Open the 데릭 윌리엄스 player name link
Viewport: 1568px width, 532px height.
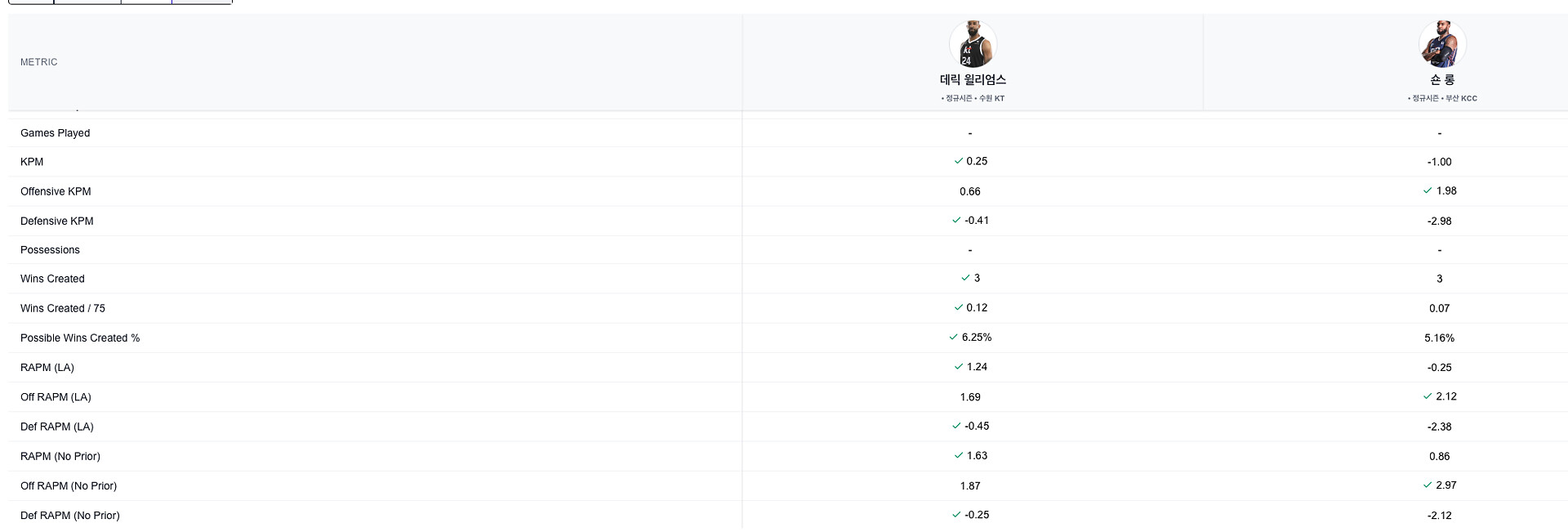(x=973, y=79)
